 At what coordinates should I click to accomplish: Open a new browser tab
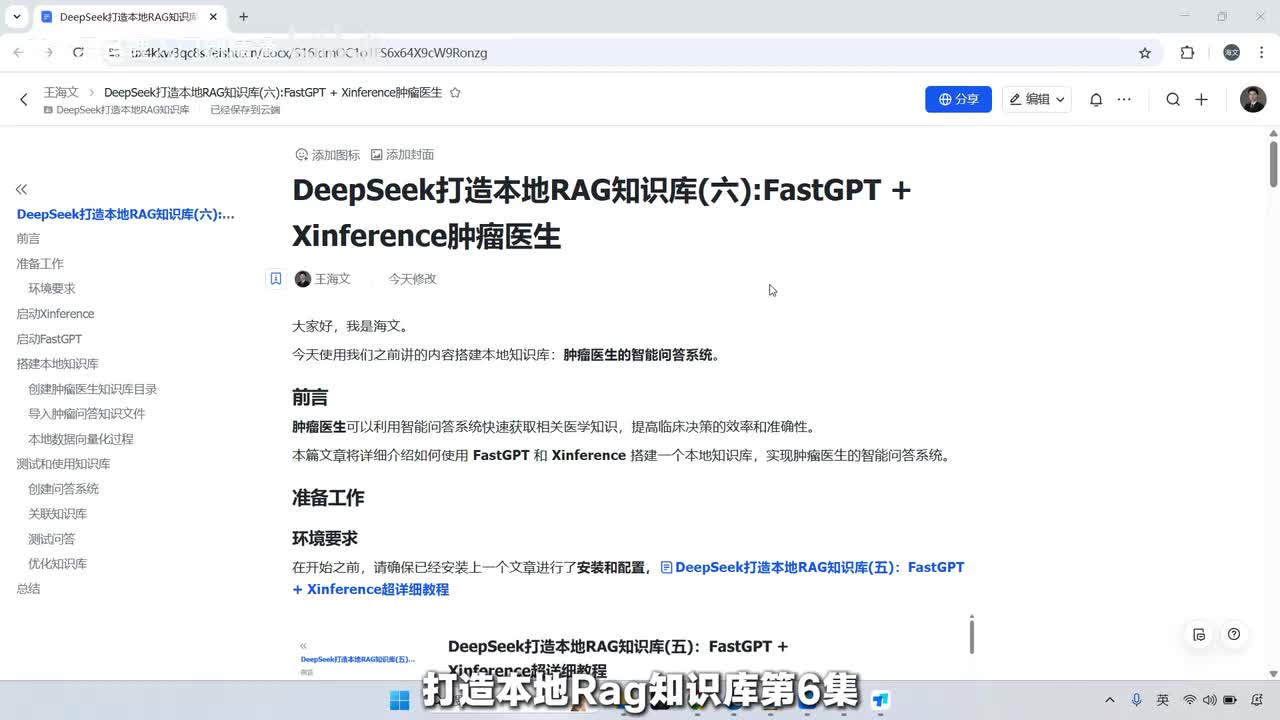pyautogui.click(x=243, y=17)
